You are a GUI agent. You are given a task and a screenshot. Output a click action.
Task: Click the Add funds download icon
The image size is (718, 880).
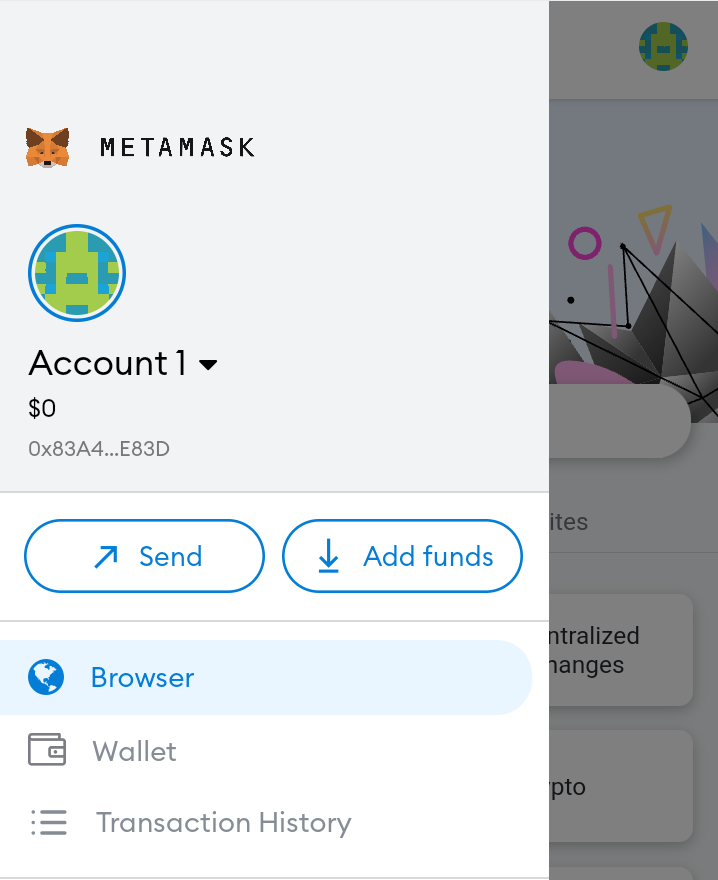pyautogui.click(x=329, y=556)
